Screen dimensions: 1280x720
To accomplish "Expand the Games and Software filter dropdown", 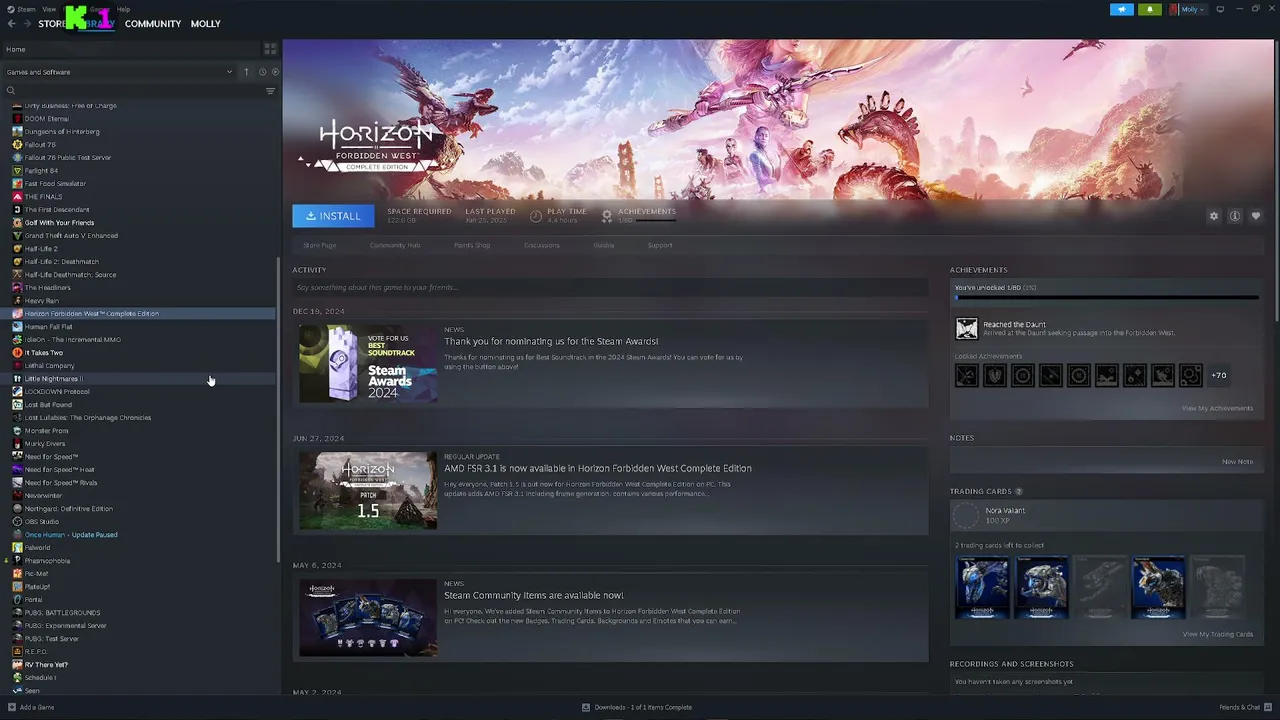I will point(119,72).
